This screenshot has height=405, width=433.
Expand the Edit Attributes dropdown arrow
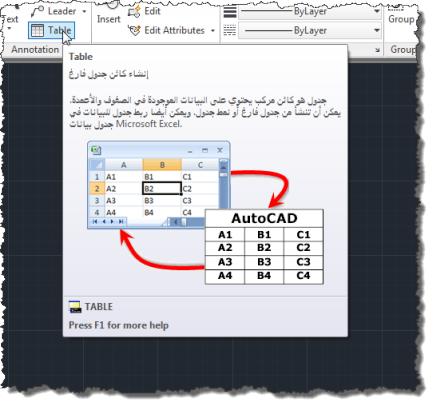pos(213,31)
